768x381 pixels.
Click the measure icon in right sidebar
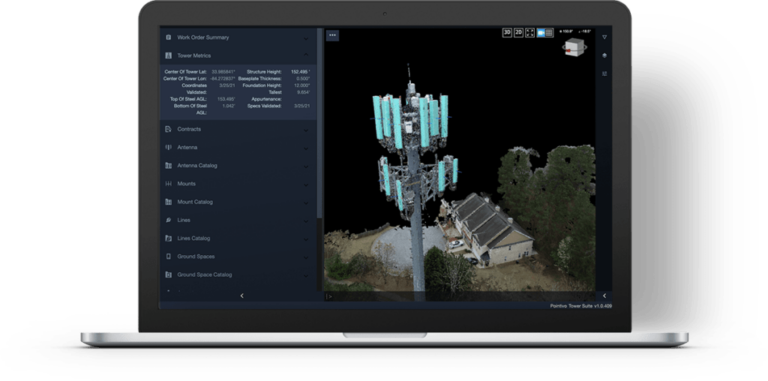(604, 73)
